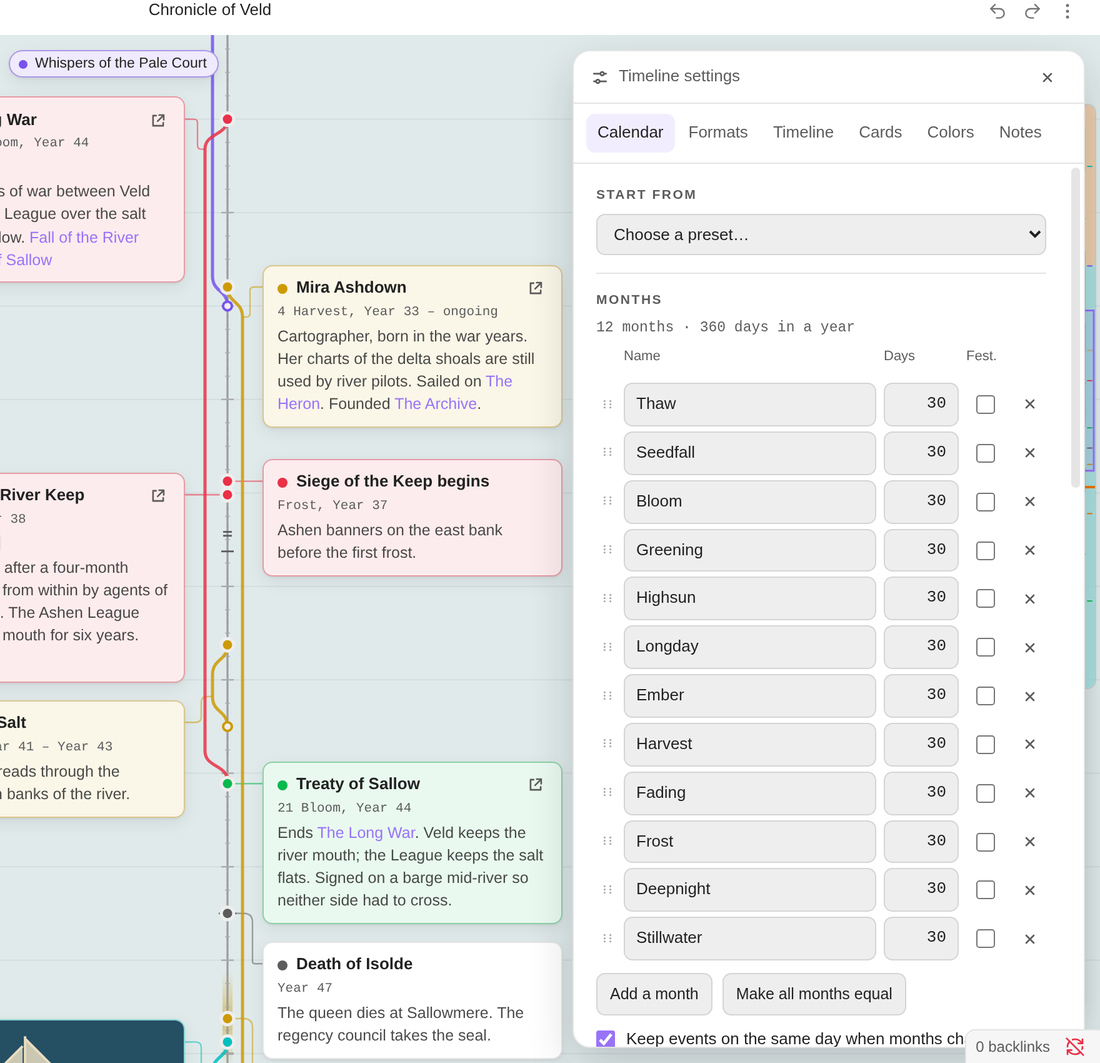Check the Deepnight festival box
This screenshot has width=1100, height=1063.
click(x=986, y=890)
